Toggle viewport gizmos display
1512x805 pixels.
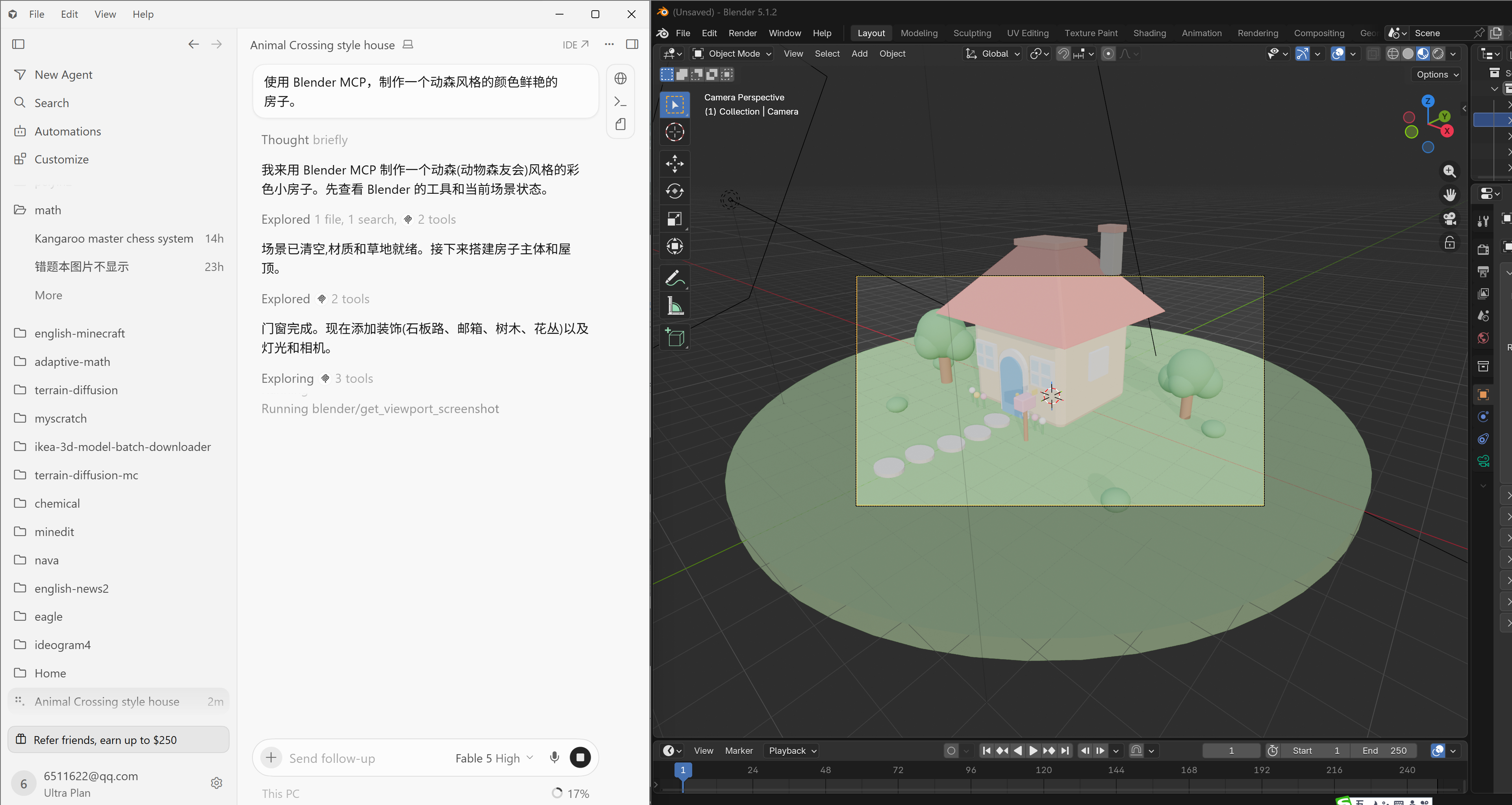point(1302,54)
